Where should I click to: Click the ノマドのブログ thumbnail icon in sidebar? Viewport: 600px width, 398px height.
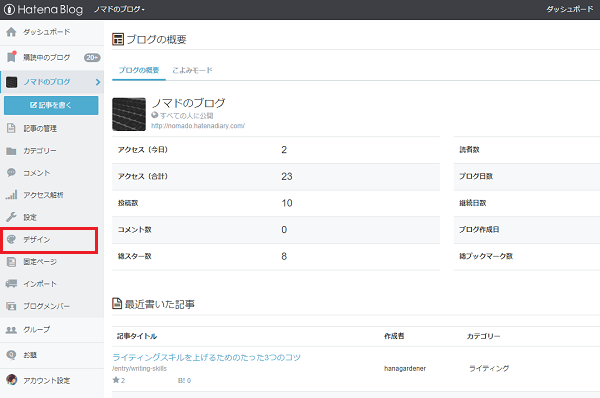pyautogui.click(x=11, y=82)
